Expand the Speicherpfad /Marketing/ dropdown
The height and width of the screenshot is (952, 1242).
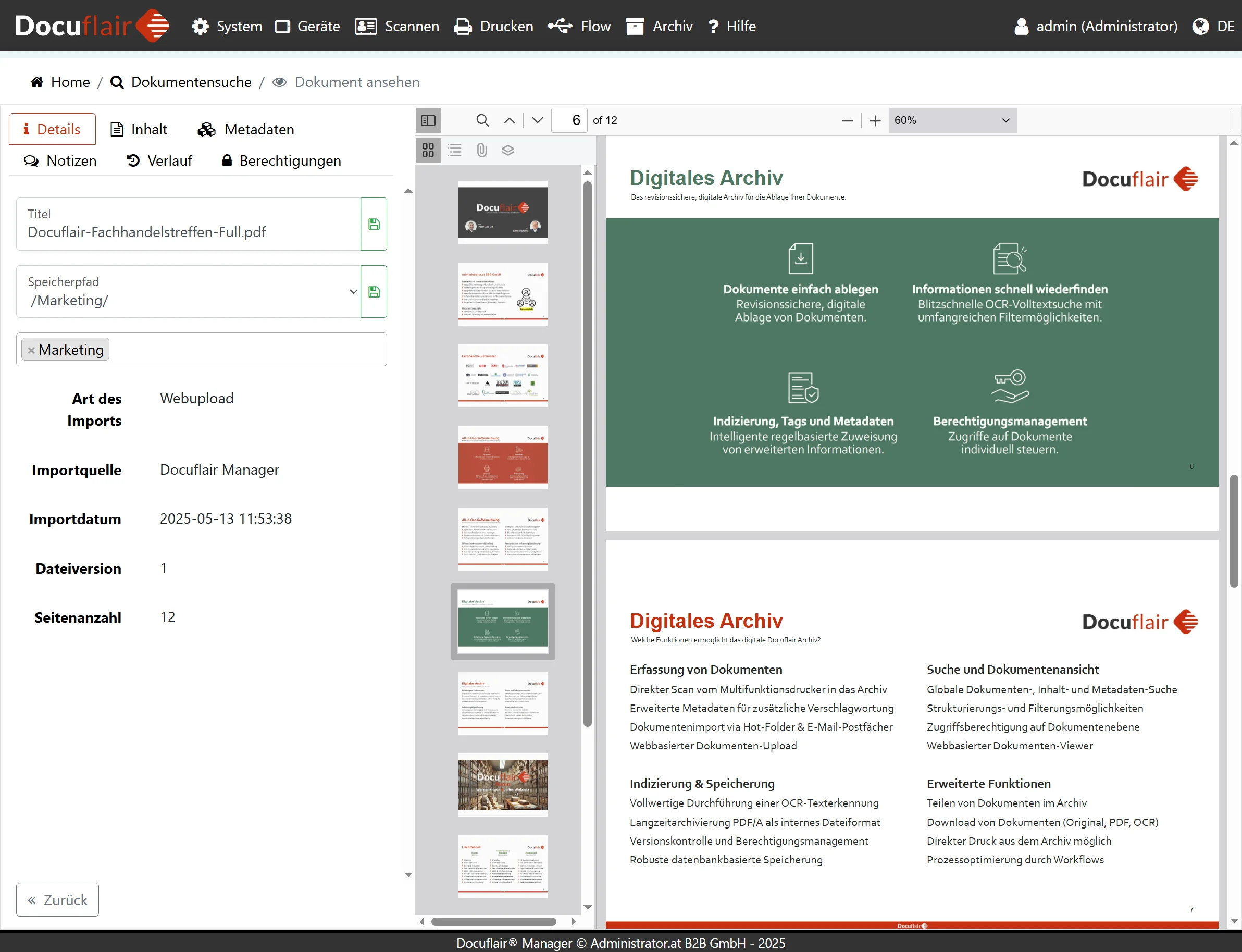click(x=353, y=291)
